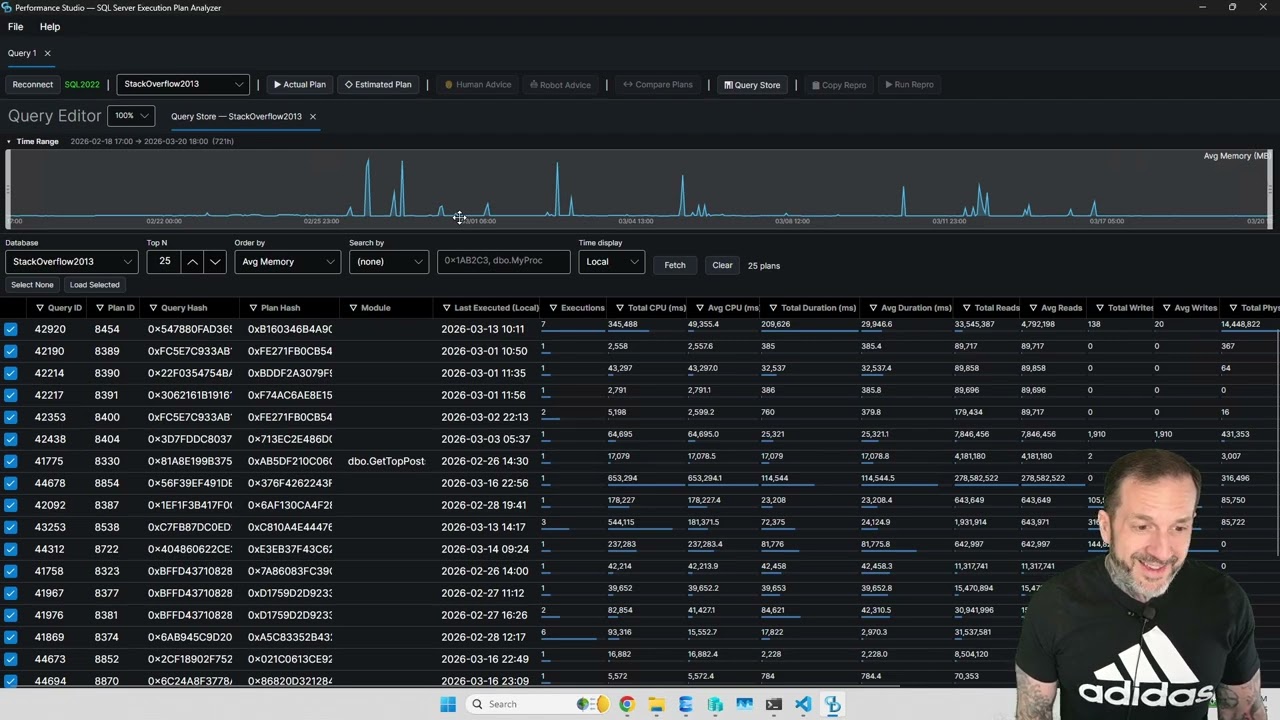
Task: Click Total Writes column filter funnel
Action: coord(1100,308)
